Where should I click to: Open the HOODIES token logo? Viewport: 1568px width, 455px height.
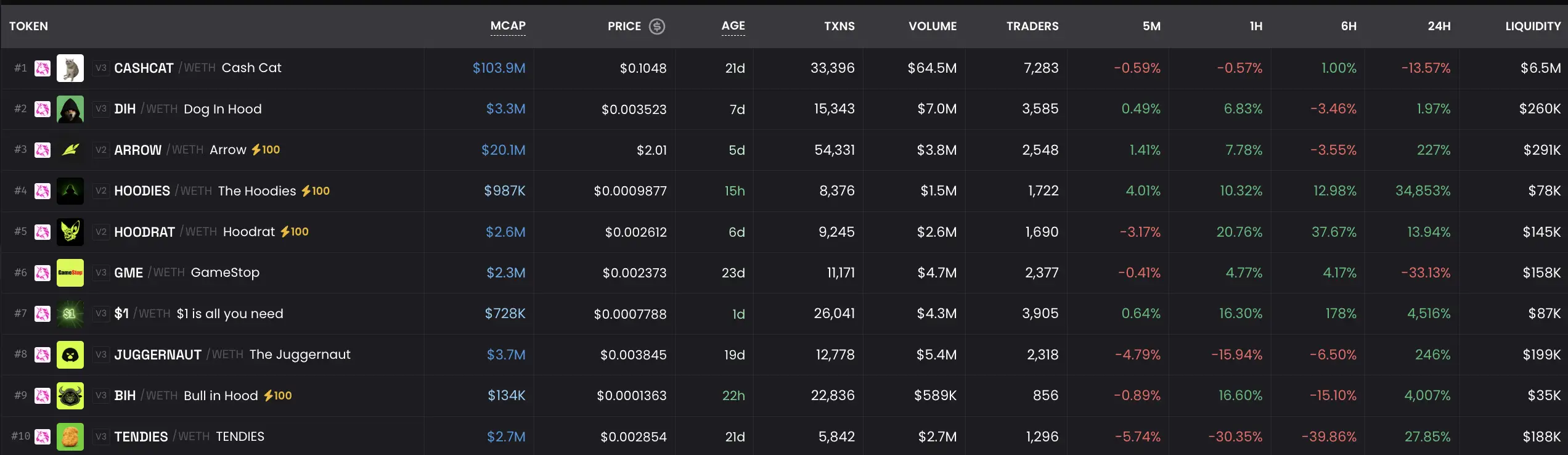point(70,191)
